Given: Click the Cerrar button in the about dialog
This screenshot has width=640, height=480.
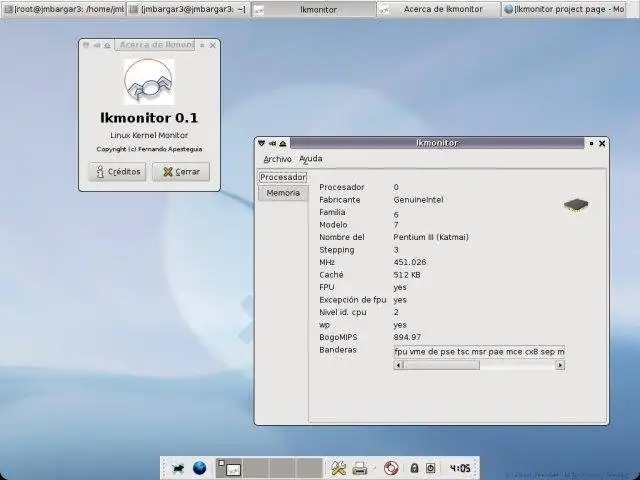Looking at the screenshot, I should pyautogui.click(x=181, y=172).
